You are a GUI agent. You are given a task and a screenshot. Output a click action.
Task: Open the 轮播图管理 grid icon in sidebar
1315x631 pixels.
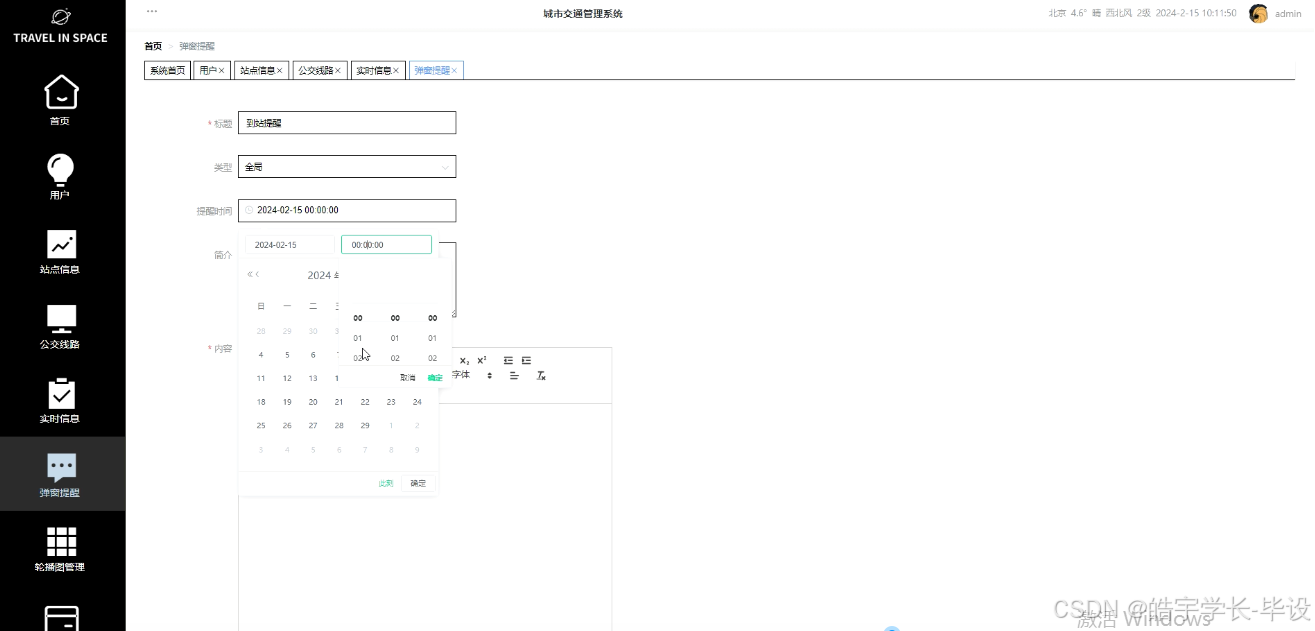click(61, 542)
